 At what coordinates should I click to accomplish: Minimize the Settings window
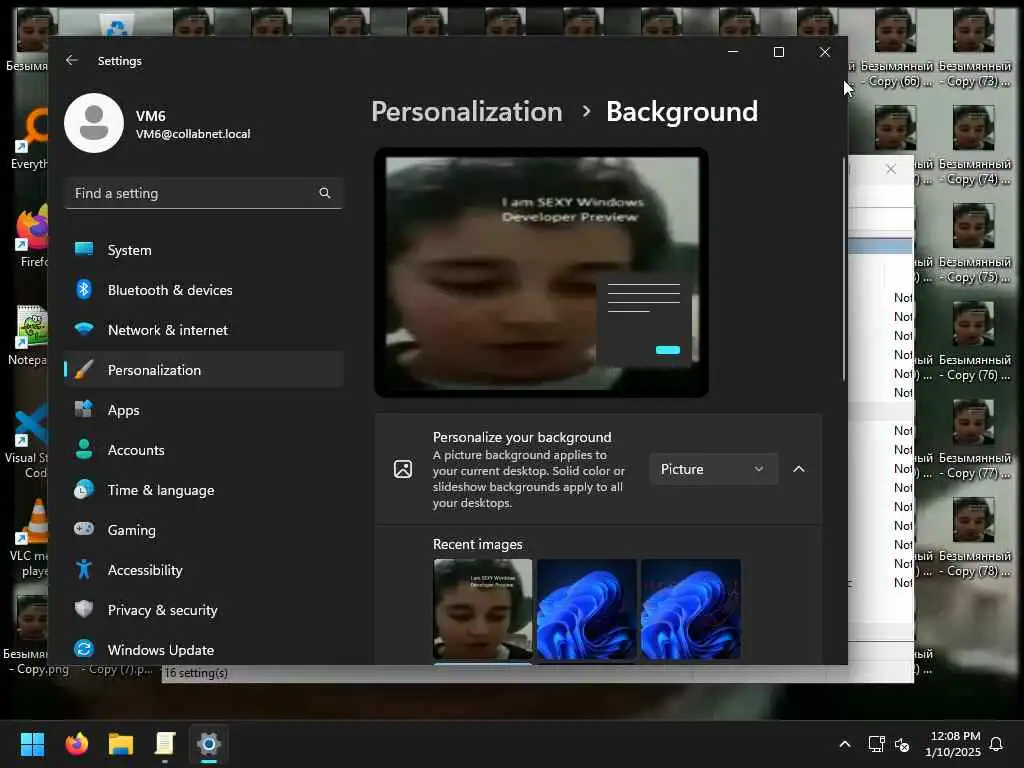tap(733, 52)
